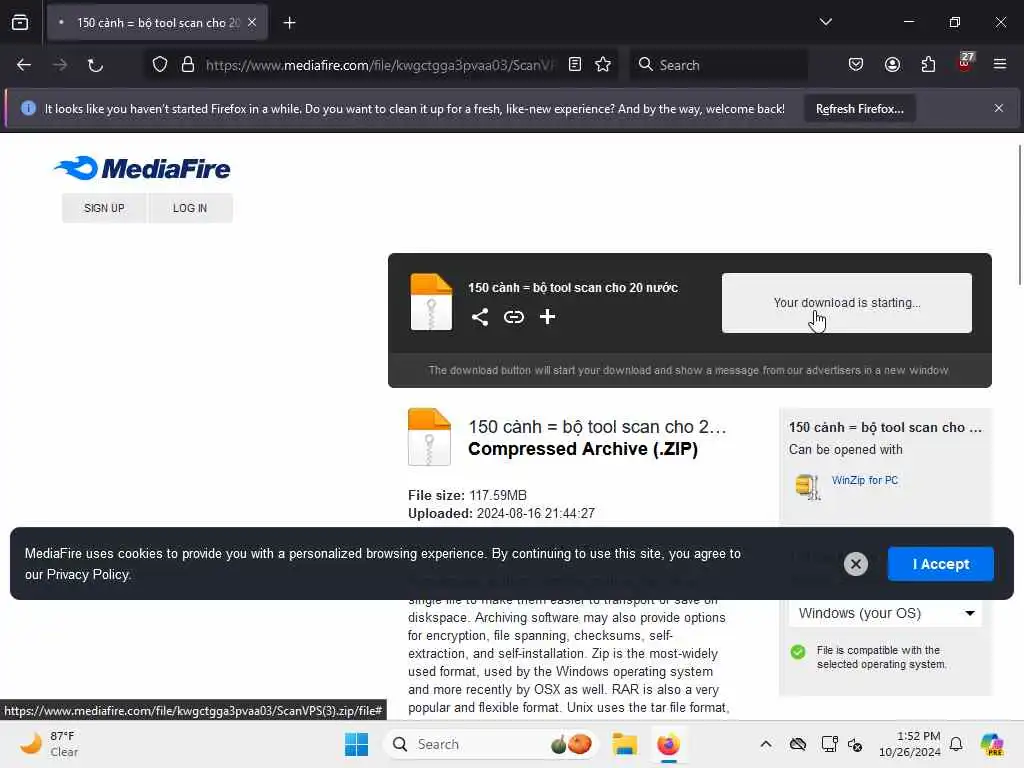Image resolution: width=1024 pixels, height=768 pixels.
Task: Open the list all tabs chevron
Action: (x=825, y=22)
